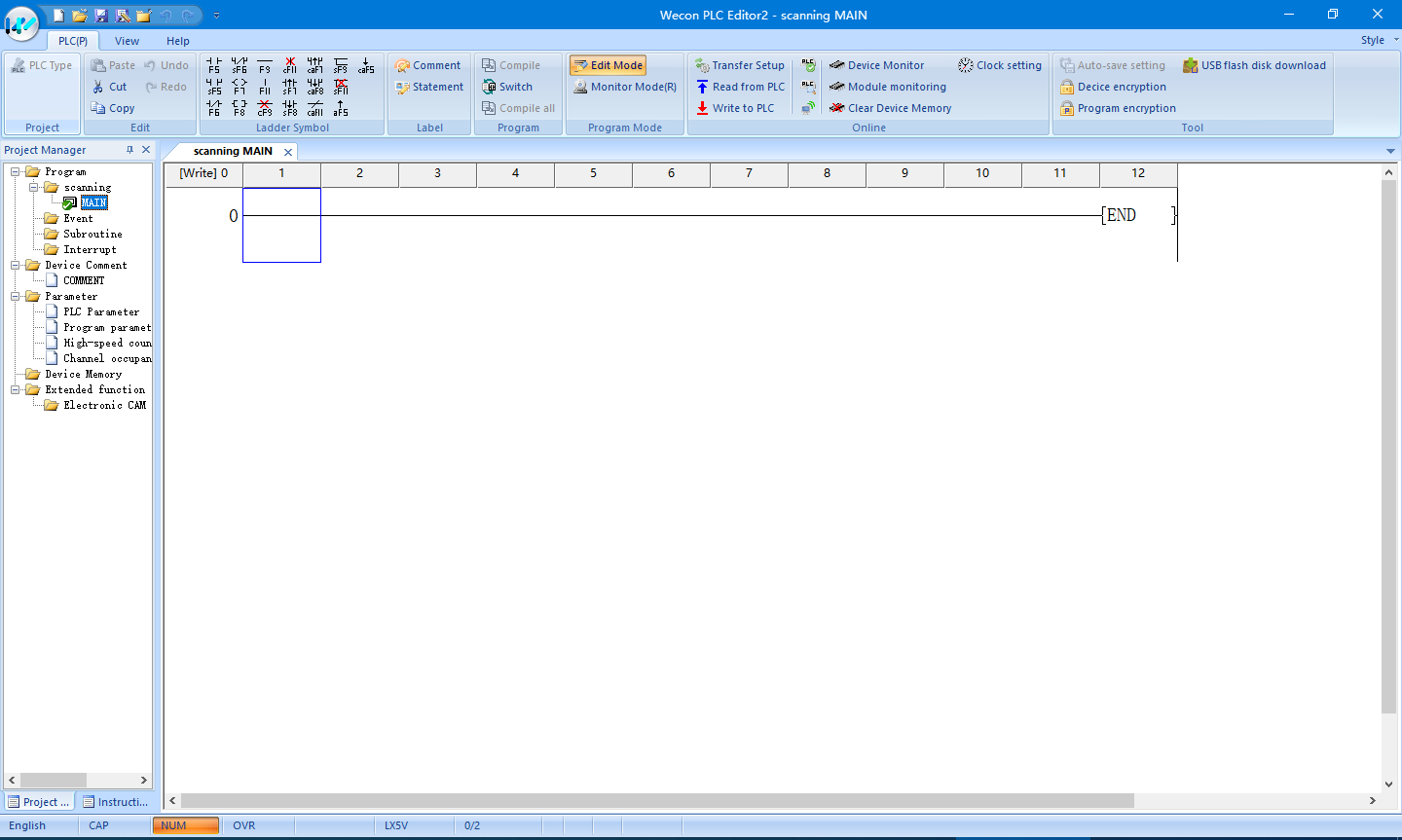Insert parallel falling edge contact (caF8)

[x=315, y=87]
